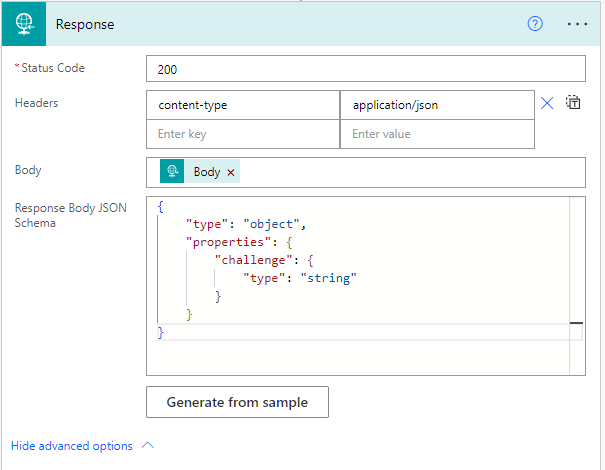Click the advanced options chevron arrow
The height and width of the screenshot is (470, 605).
coord(148,446)
